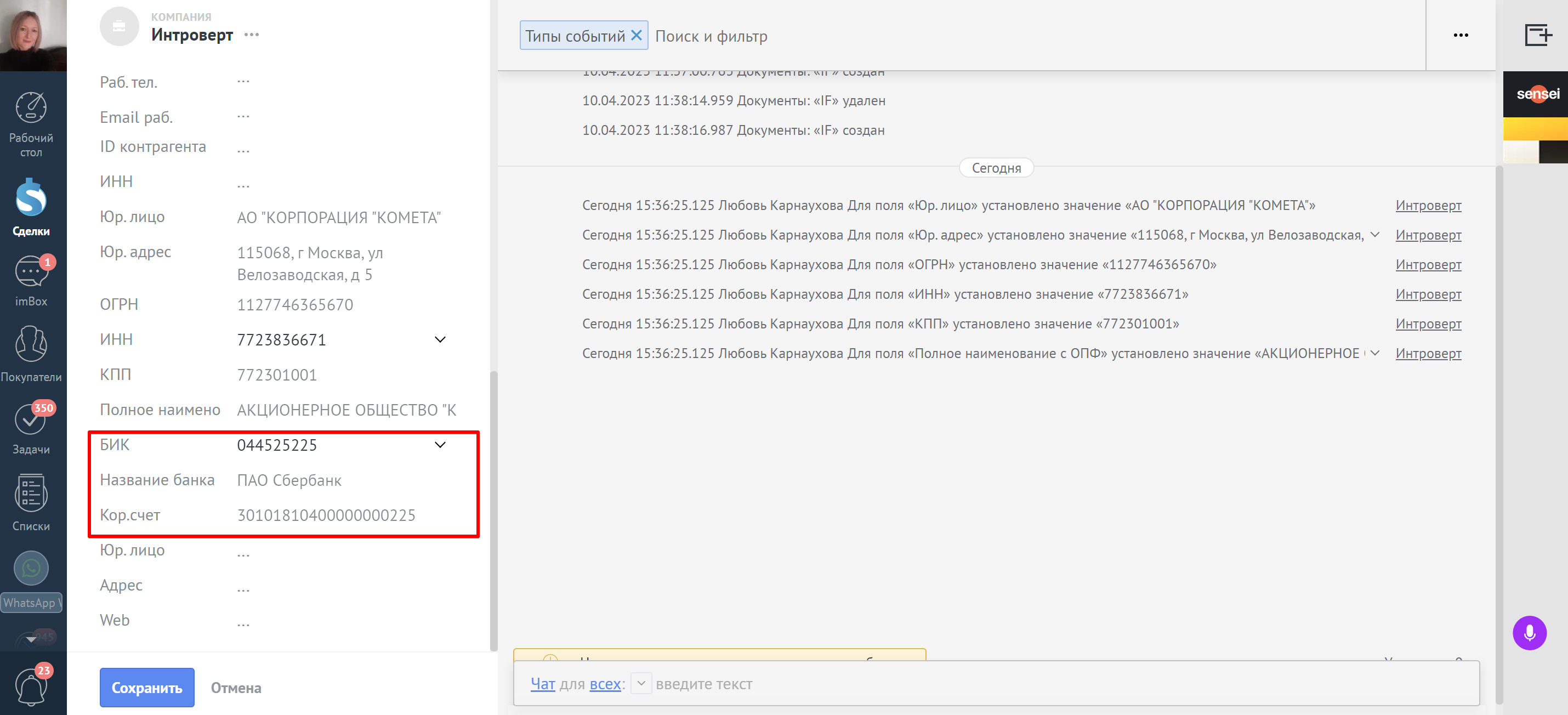Screen dimensions: 1568x715
Task: Click ОГРН value 1127746365670
Action: (x=294, y=304)
